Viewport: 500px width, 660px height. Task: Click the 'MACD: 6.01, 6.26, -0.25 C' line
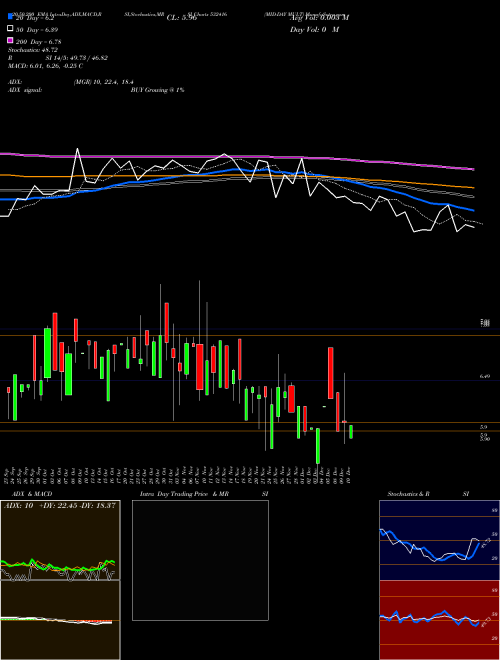pos(45,66)
